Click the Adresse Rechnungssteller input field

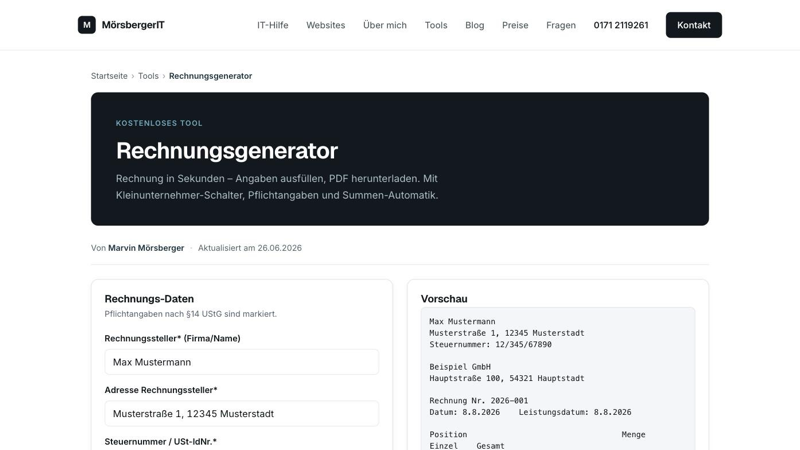click(x=242, y=413)
